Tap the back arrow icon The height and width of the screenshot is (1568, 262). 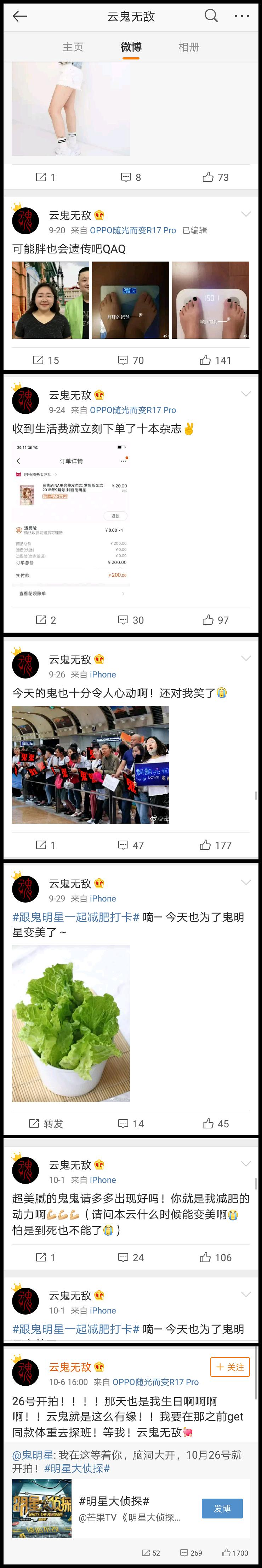tap(20, 16)
